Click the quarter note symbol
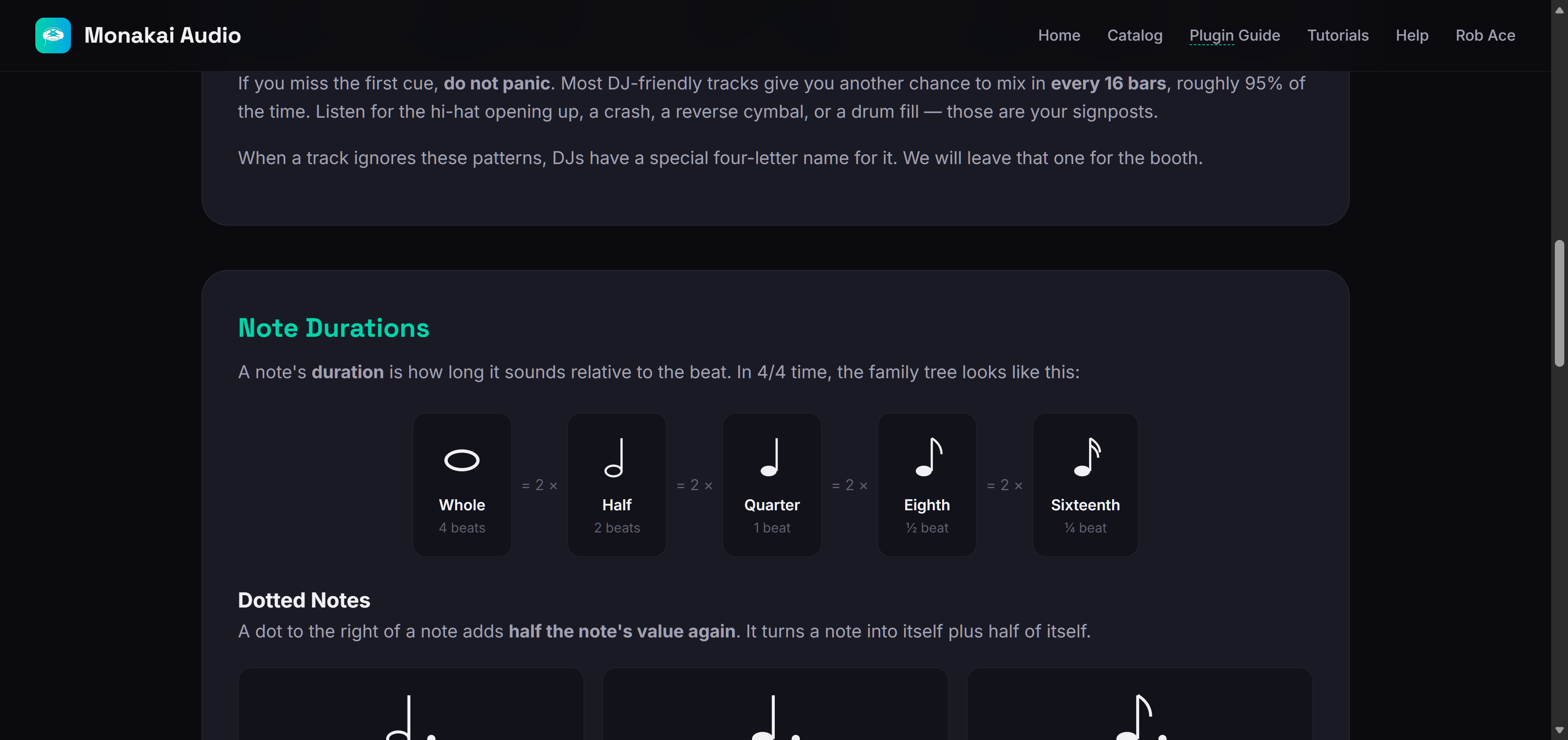Screen dimensions: 1568x740 tap(770, 457)
